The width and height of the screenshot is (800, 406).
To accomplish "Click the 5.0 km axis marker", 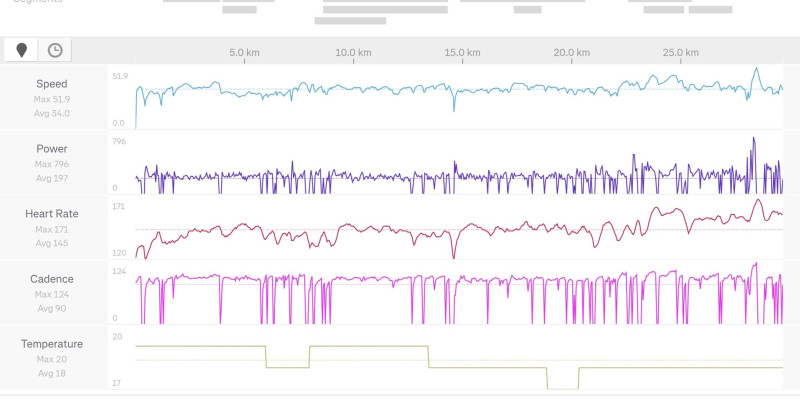I will (x=244, y=53).
